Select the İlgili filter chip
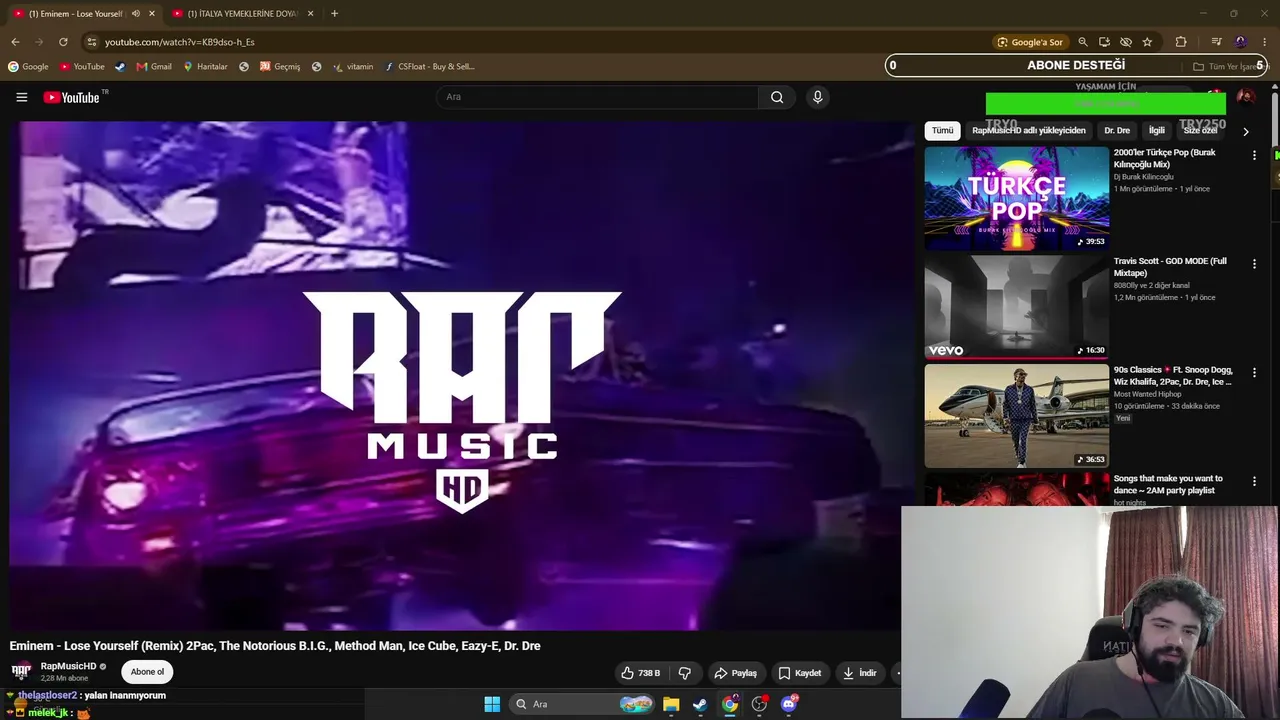1280x720 pixels. pos(1157,131)
